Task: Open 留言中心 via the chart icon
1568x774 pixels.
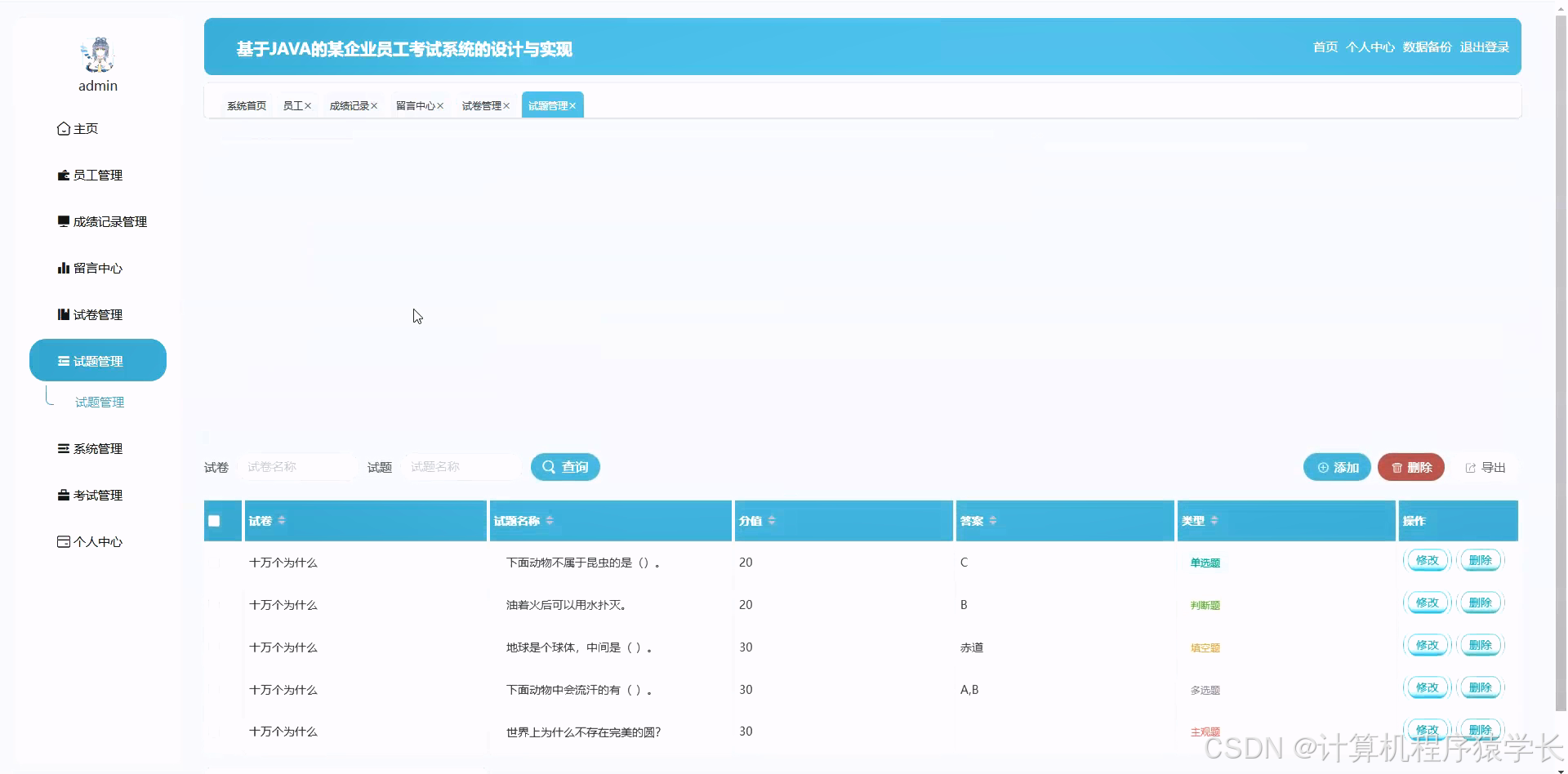Action: 63,268
